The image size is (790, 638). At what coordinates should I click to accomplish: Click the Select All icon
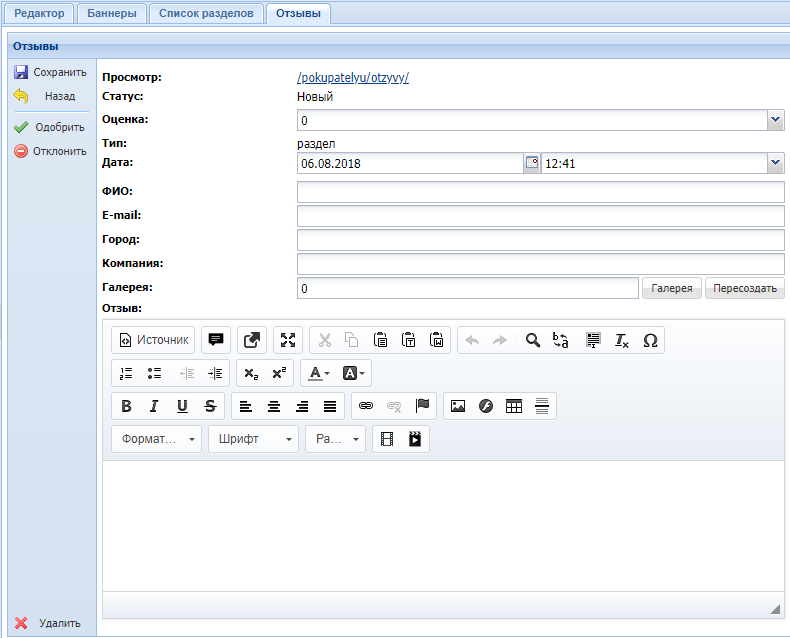click(x=594, y=340)
